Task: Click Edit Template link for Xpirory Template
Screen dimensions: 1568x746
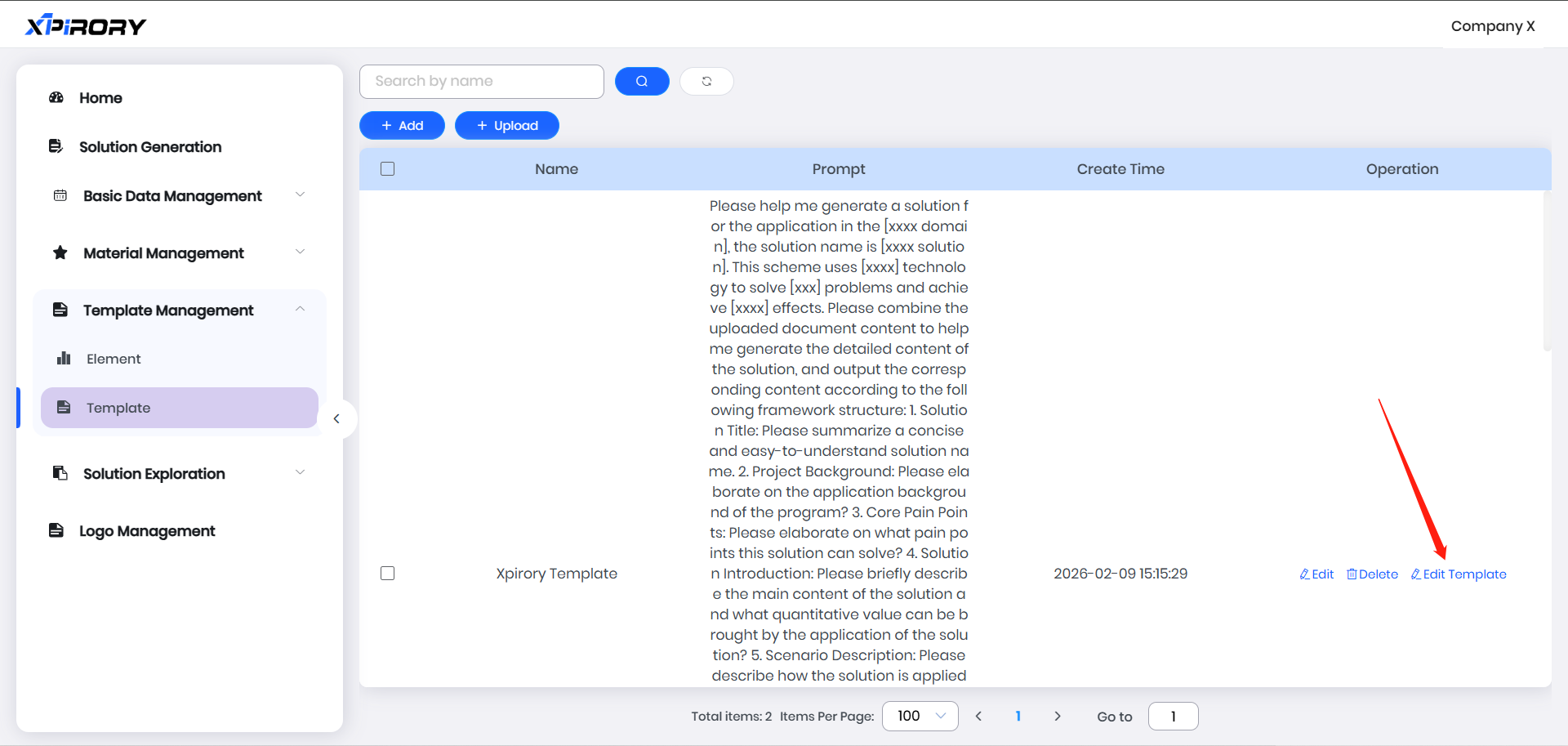Action: 1459,574
